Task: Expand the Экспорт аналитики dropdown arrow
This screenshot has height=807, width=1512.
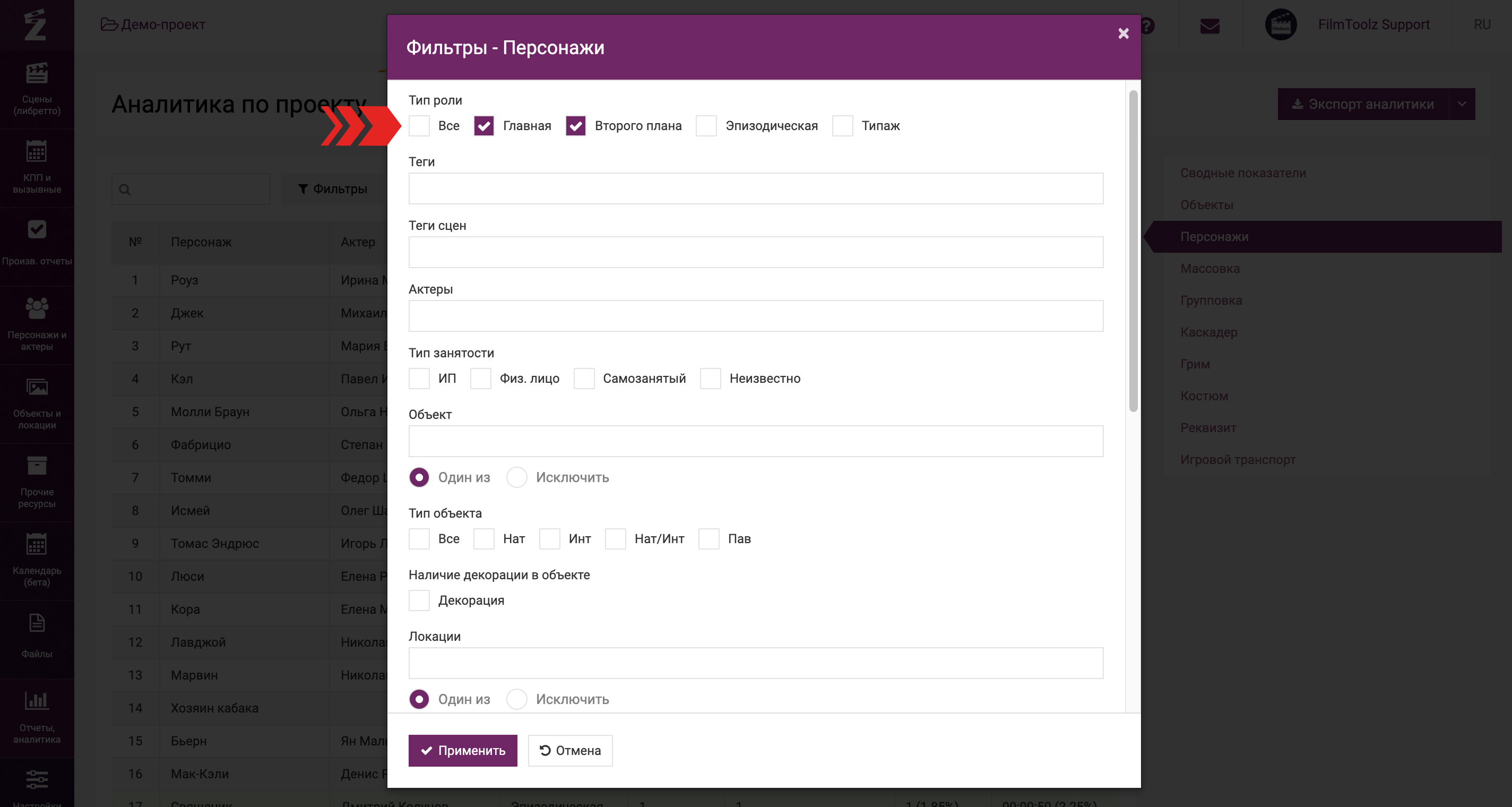Action: pos(1462,104)
